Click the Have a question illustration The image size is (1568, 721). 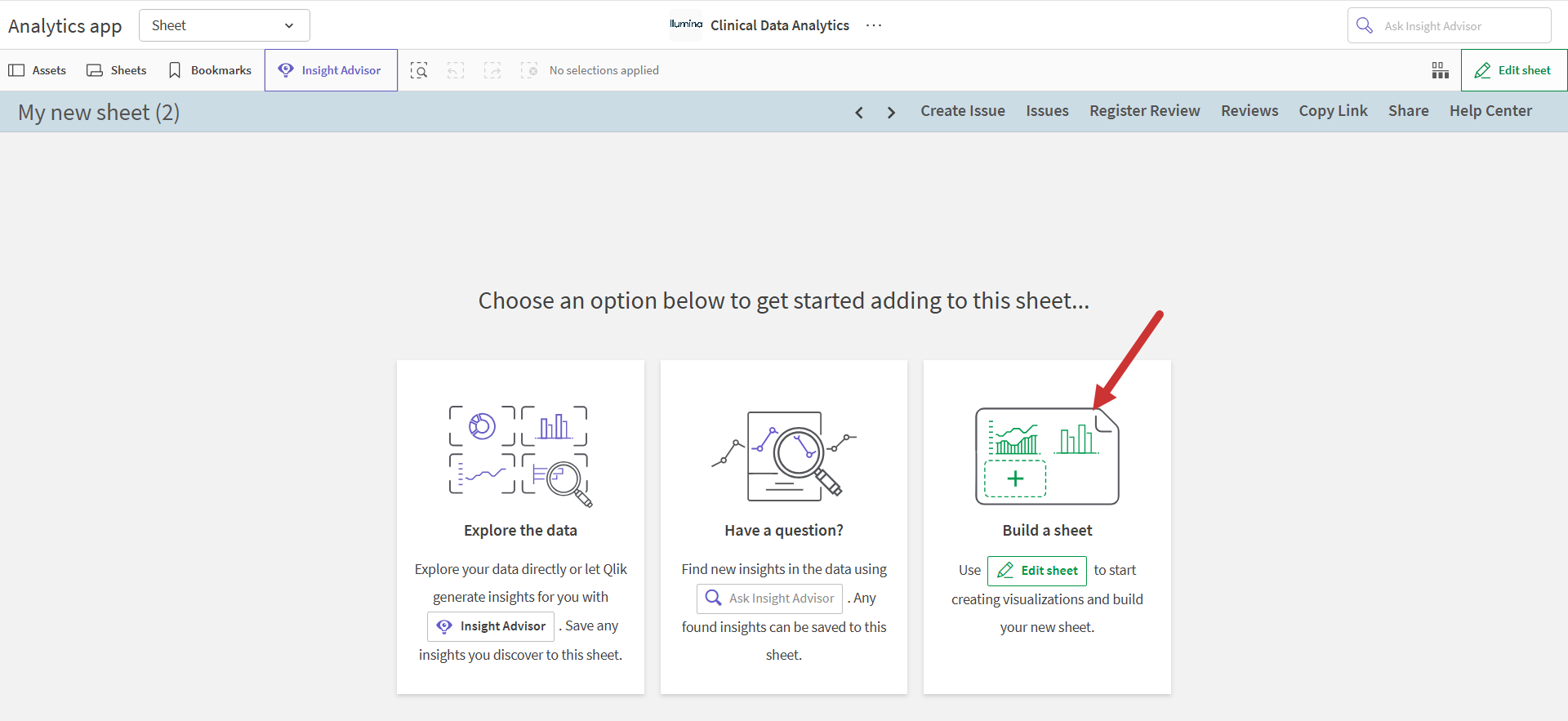tap(784, 456)
